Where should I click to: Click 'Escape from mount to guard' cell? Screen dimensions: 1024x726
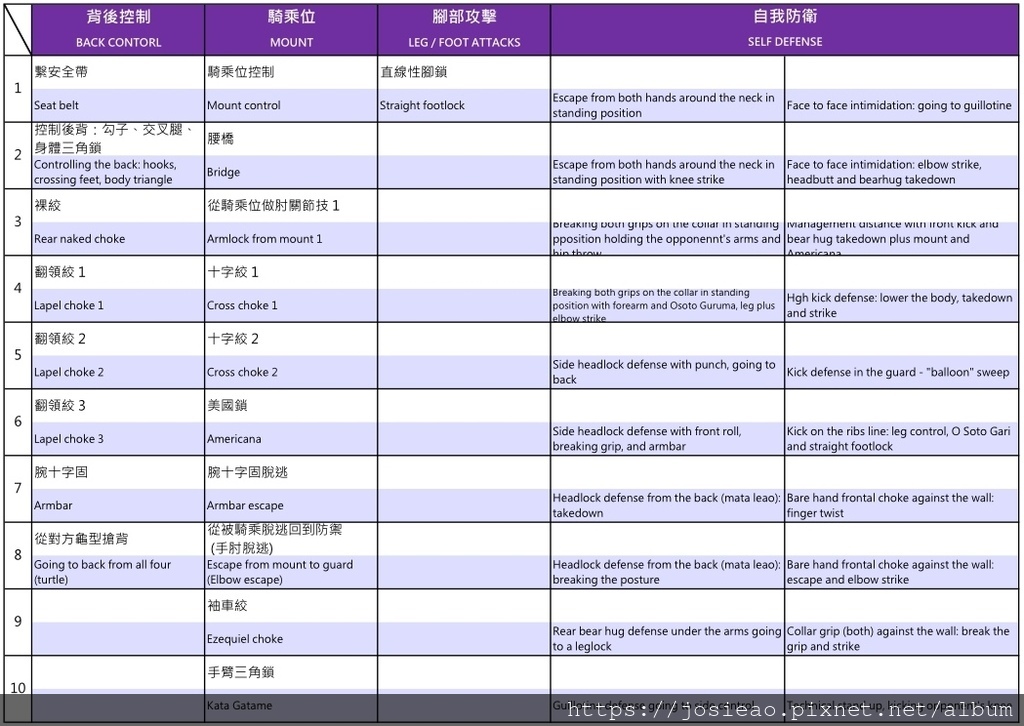[x=291, y=572]
